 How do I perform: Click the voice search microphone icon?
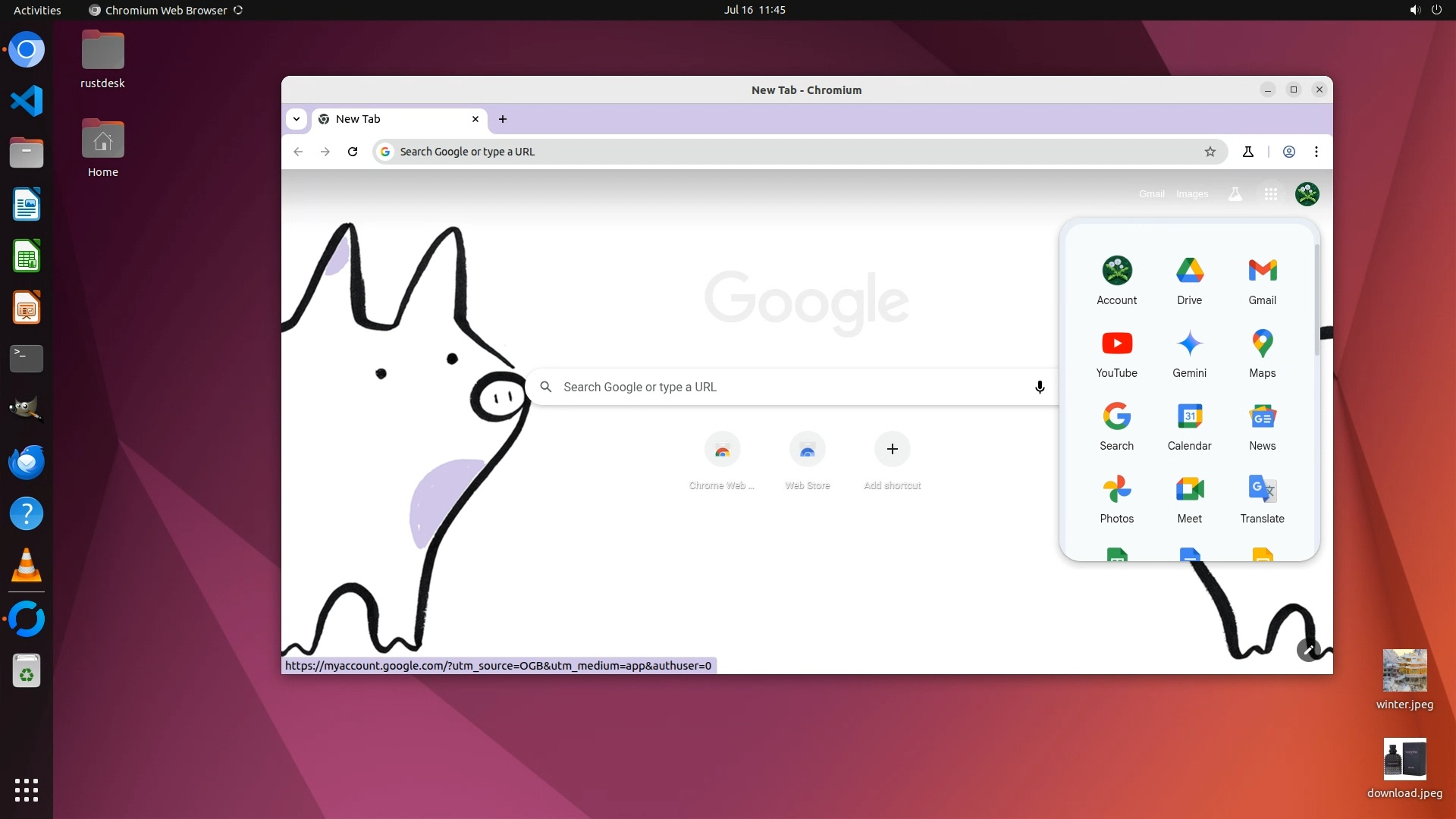pyautogui.click(x=1040, y=387)
